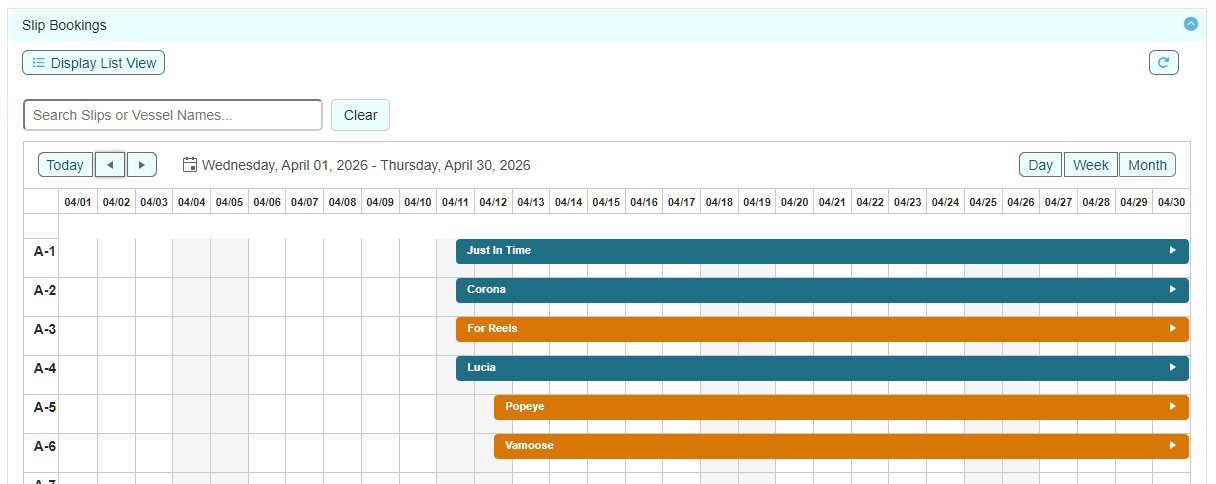
Task: Select slip row A-3
Action: tap(44, 329)
